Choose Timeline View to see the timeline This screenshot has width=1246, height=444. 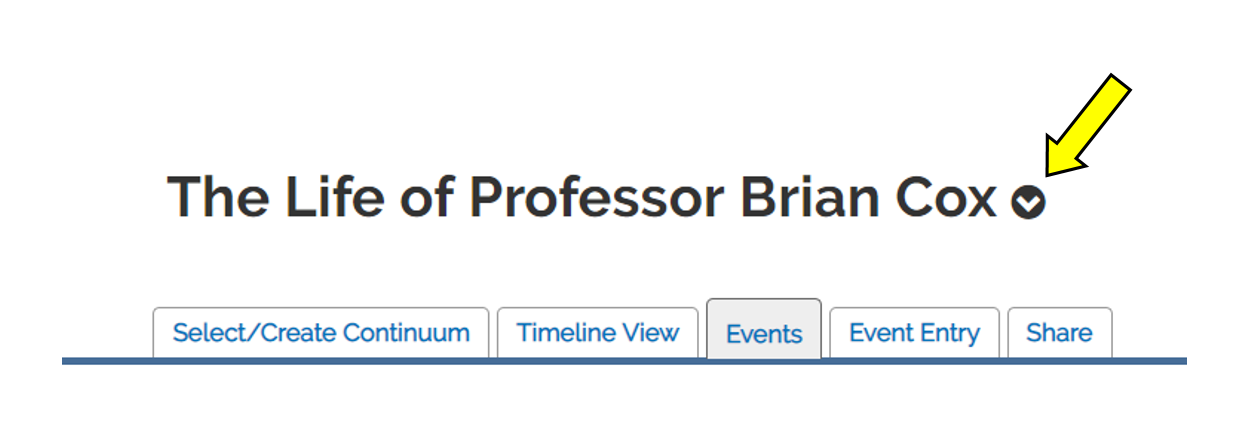tap(598, 333)
